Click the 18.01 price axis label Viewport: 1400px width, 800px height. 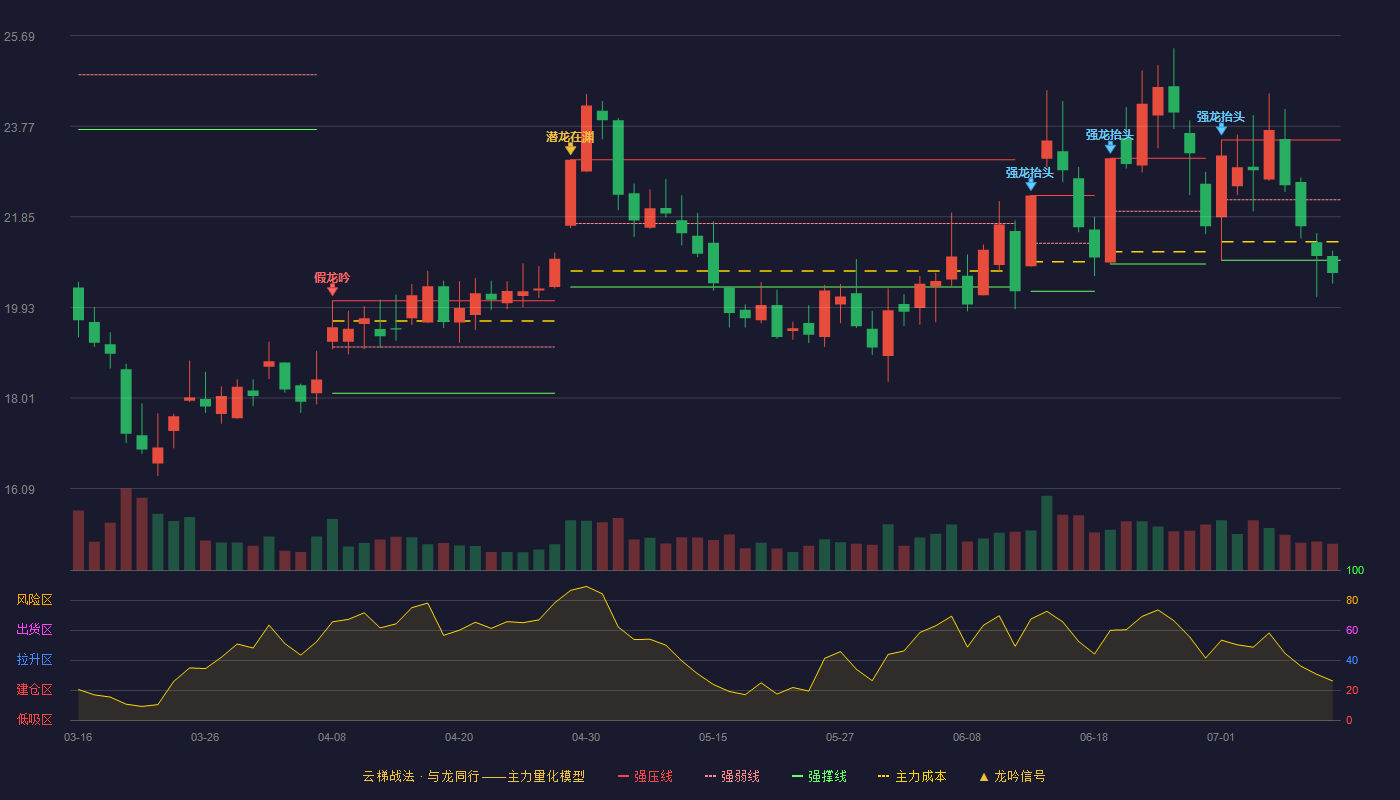pyautogui.click(x=19, y=399)
